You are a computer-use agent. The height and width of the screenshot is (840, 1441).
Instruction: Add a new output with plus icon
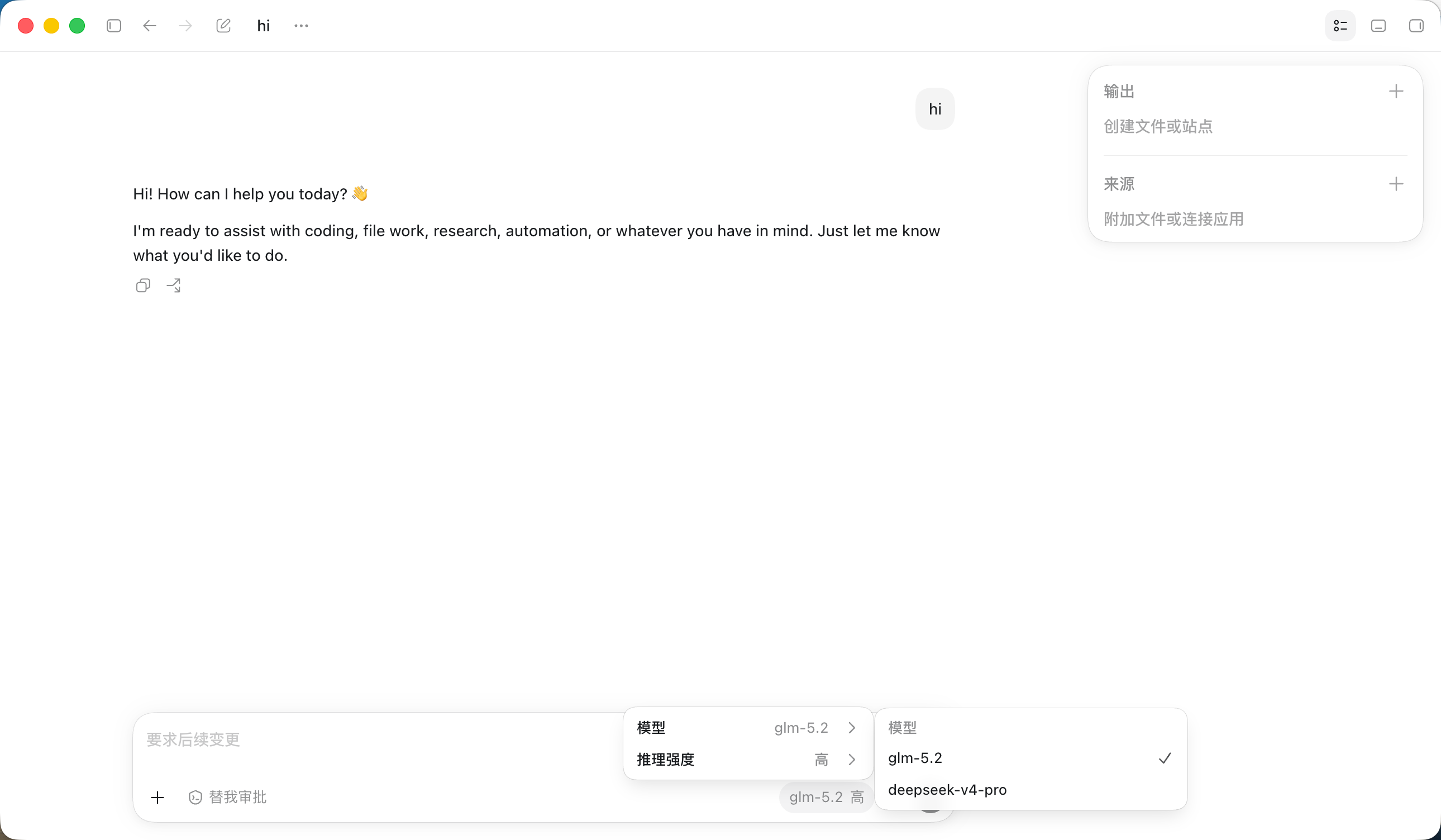(x=1396, y=92)
